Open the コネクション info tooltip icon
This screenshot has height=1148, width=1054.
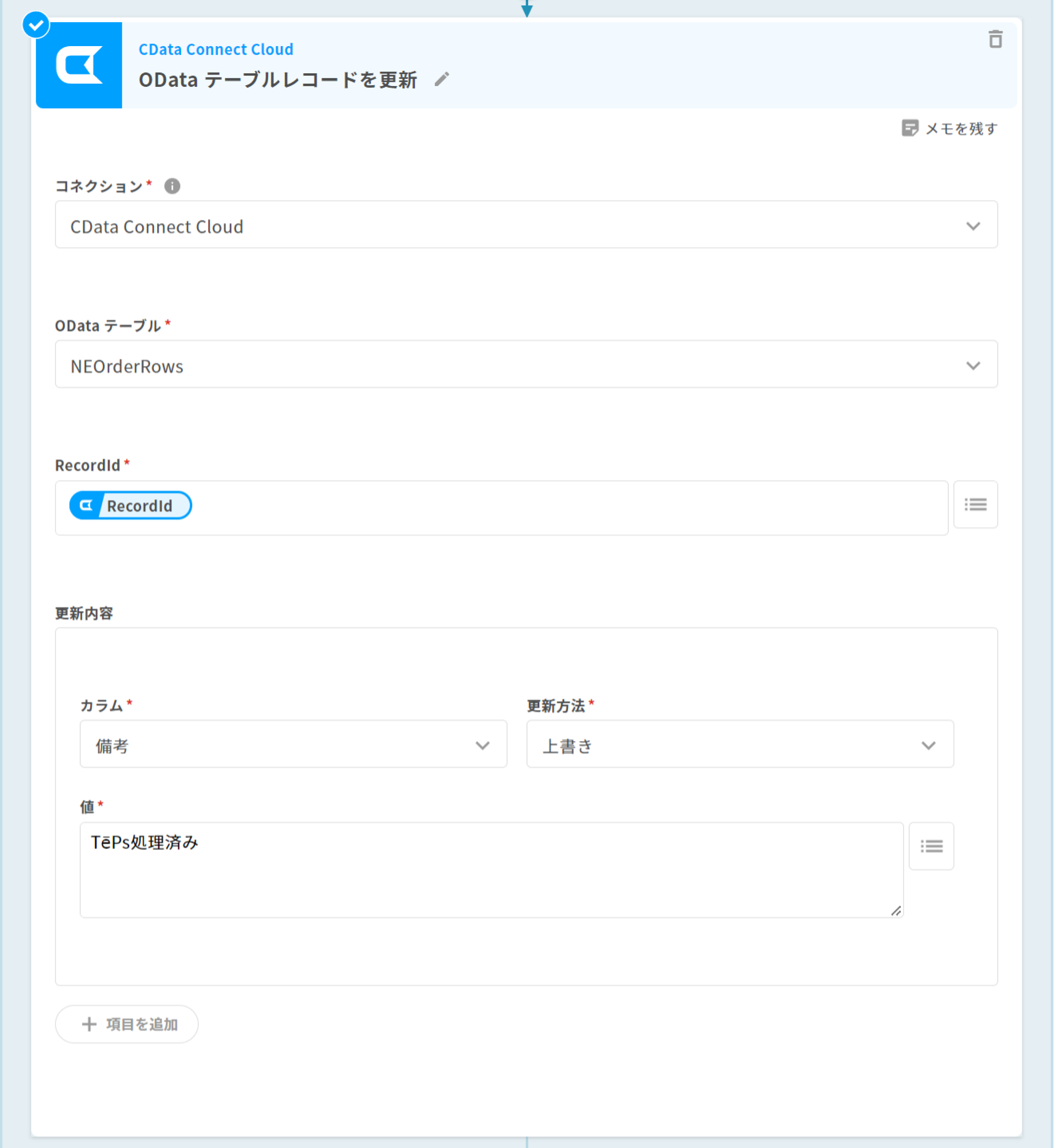172,186
